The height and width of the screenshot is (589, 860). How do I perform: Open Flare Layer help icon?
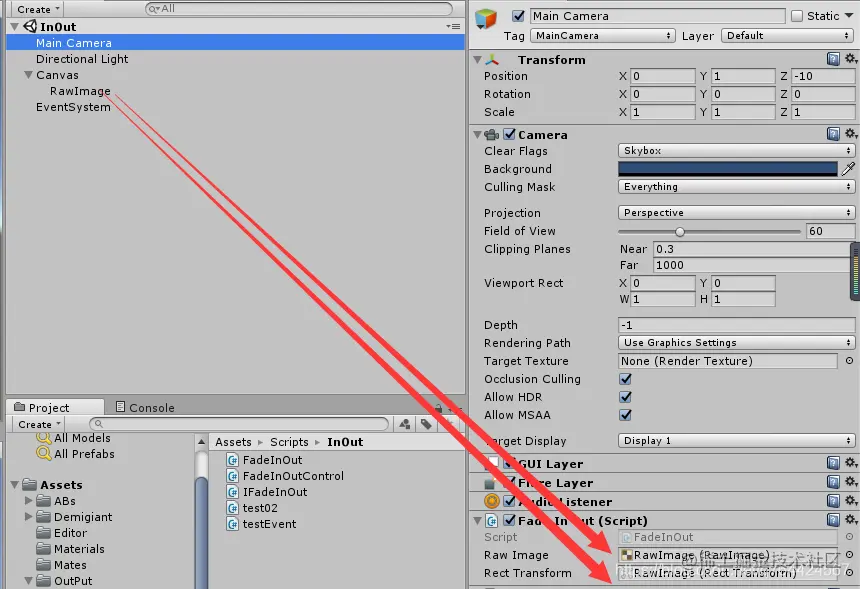pyautogui.click(x=833, y=482)
